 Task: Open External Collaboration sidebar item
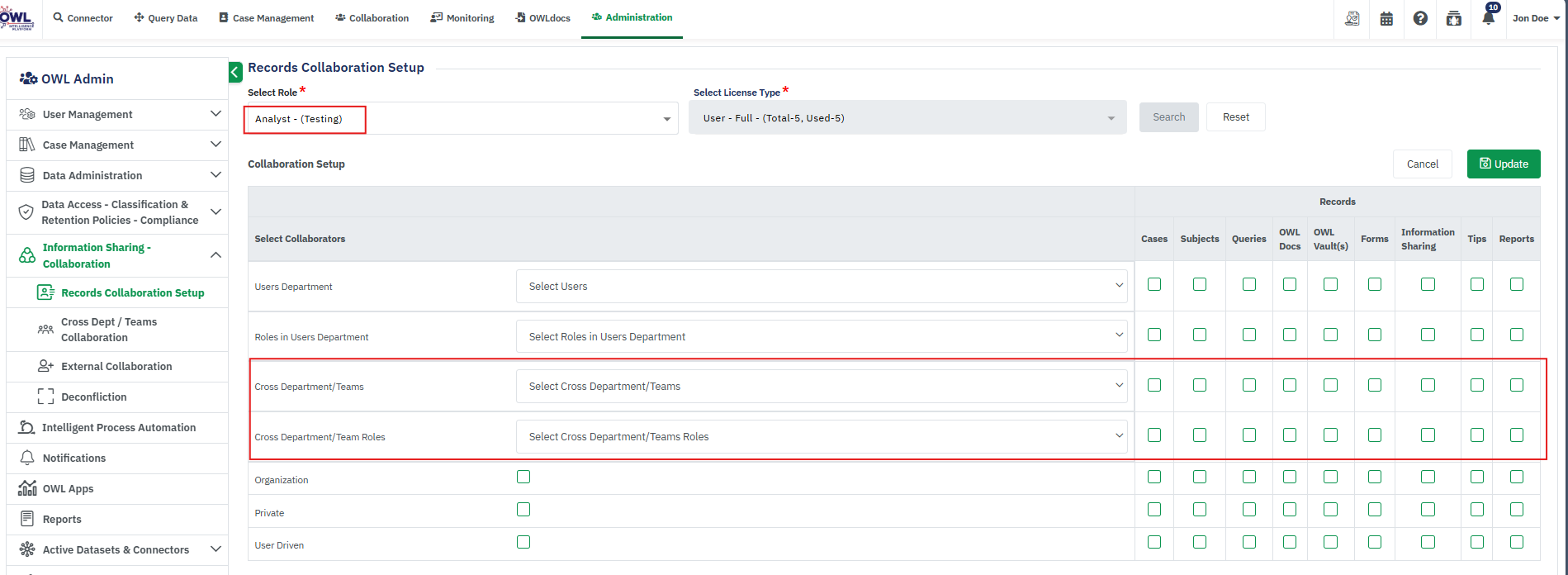(116, 366)
